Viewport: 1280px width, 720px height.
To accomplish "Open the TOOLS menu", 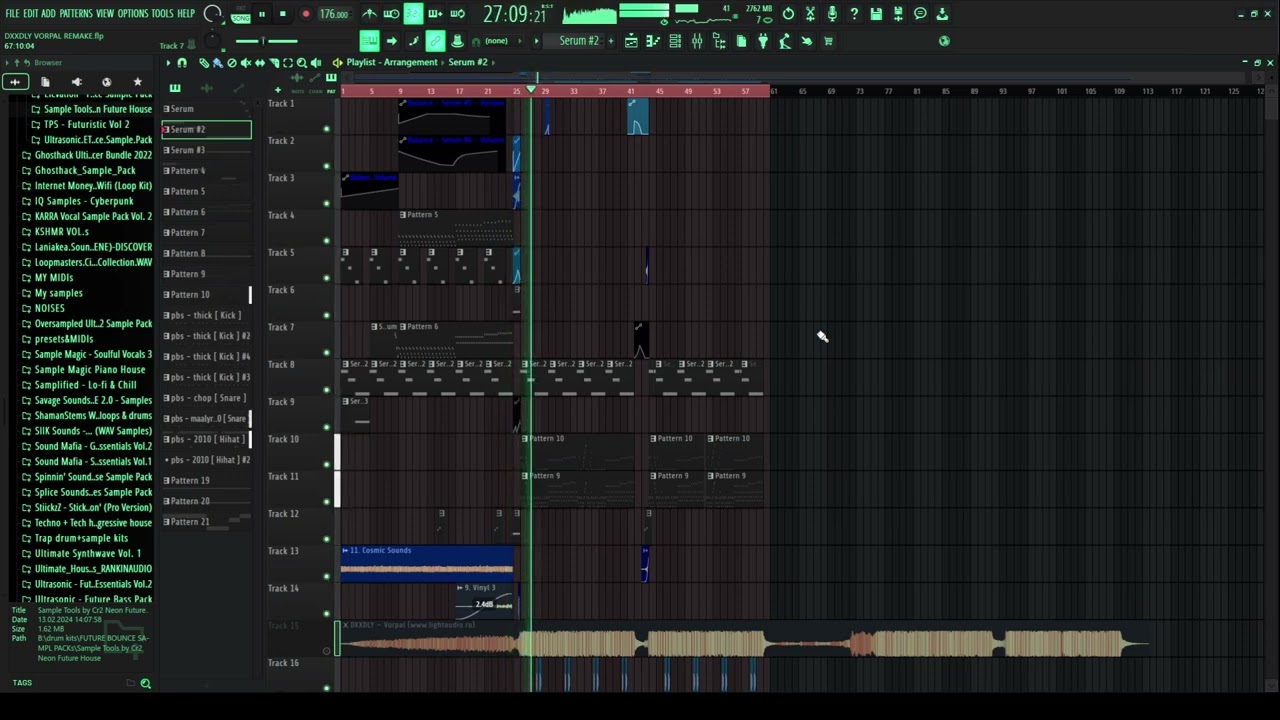I will pyautogui.click(x=162, y=14).
